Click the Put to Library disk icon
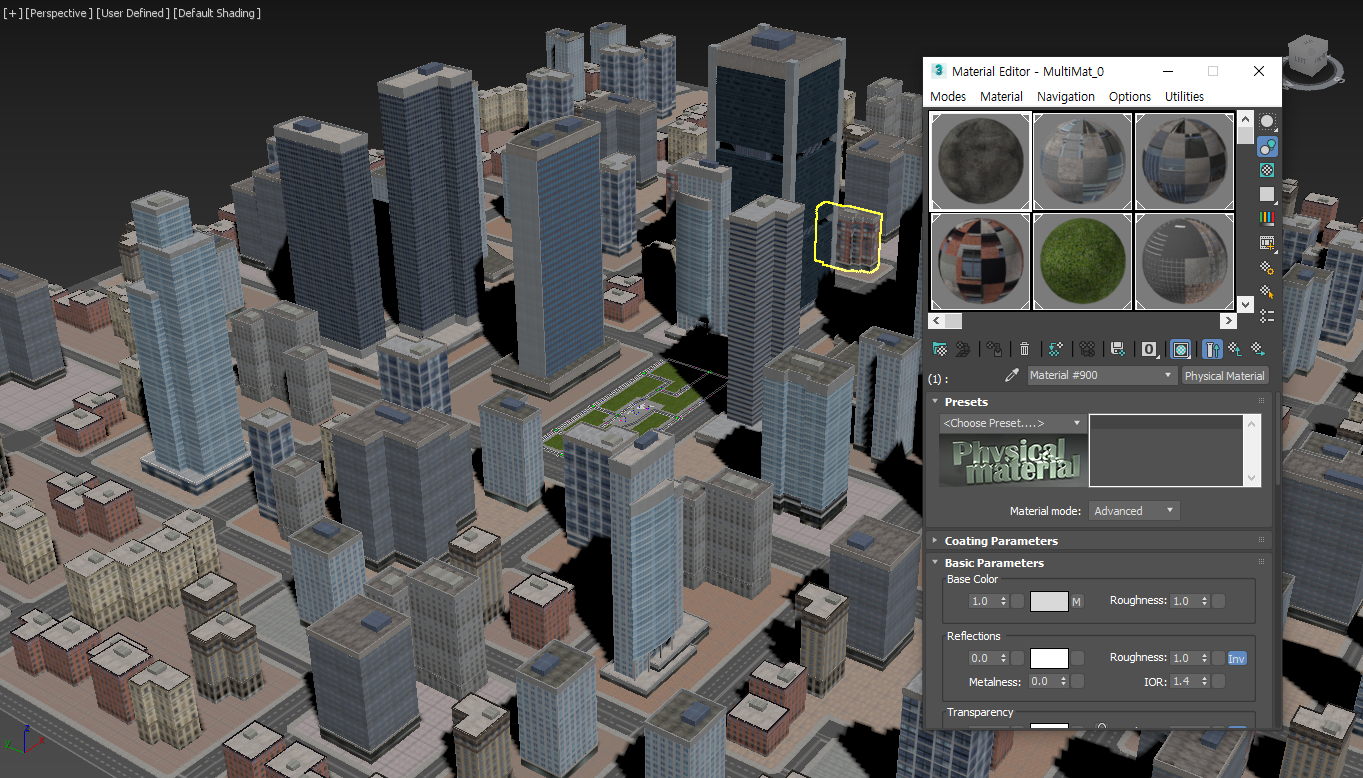Screen dimensions: 1363x778 [x=1118, y=349]
